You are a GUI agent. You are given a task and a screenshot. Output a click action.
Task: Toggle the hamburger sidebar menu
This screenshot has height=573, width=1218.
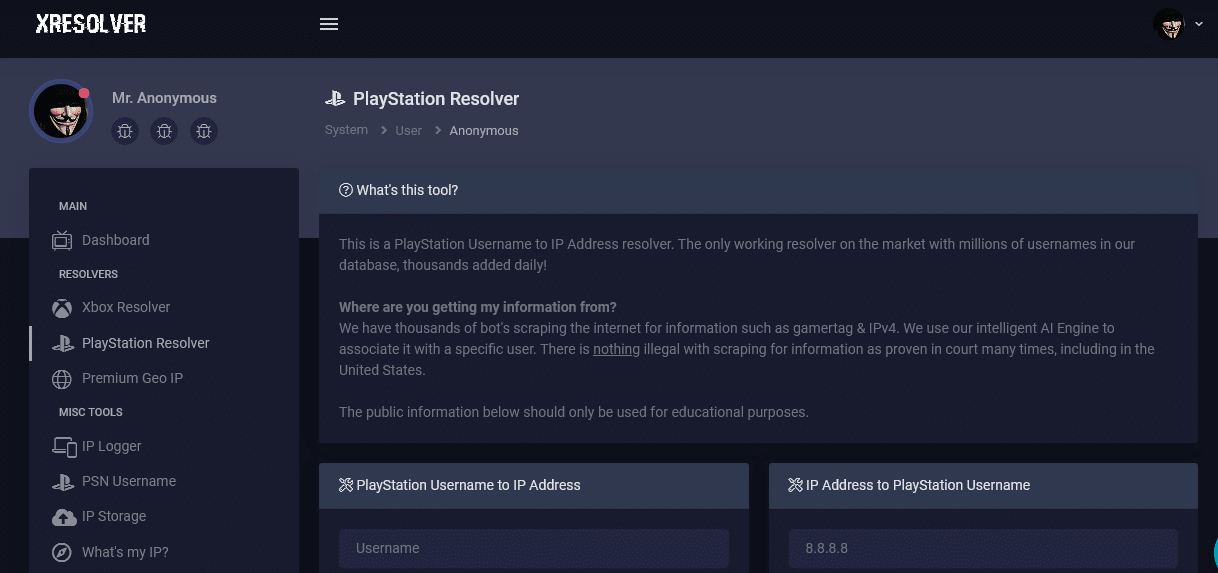tap(329, 24)
